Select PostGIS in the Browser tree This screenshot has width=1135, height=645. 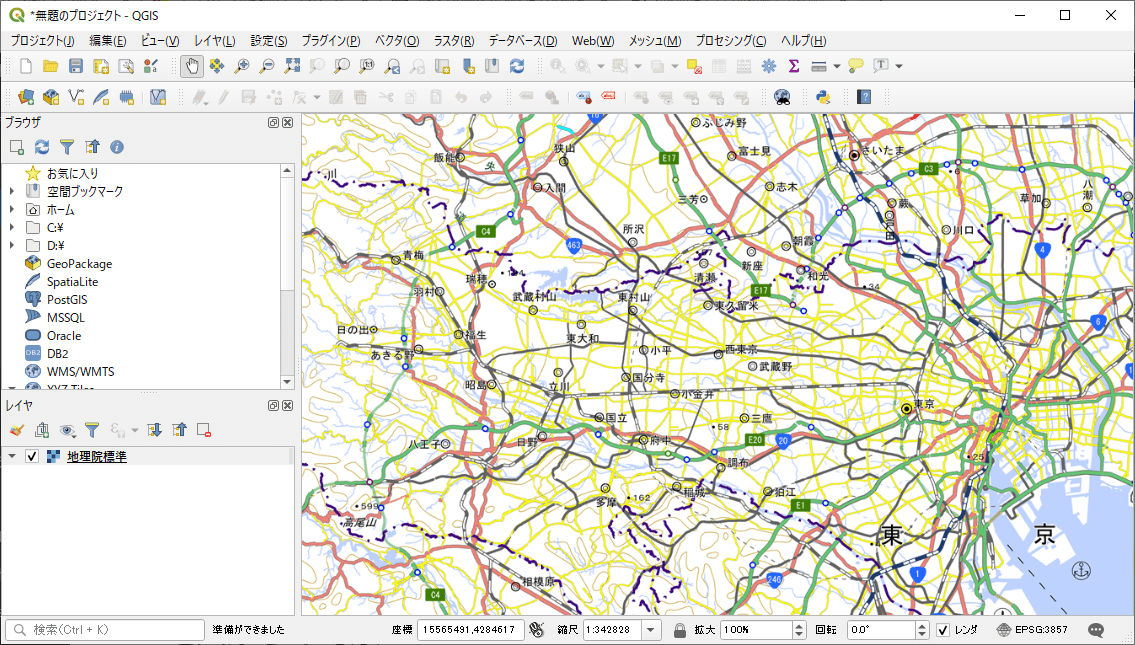coord(67,300)
